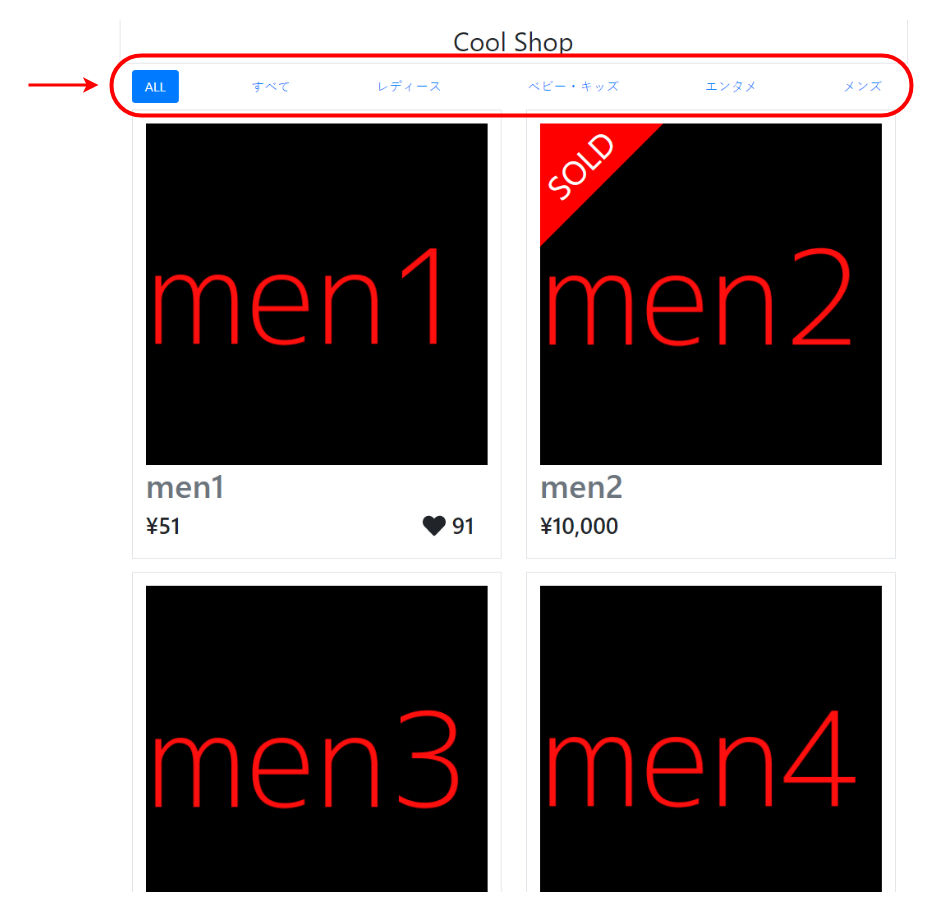This screenshot has width=934, height=913.
Task: Click the men2 product card footer
Action: (711, 511)
